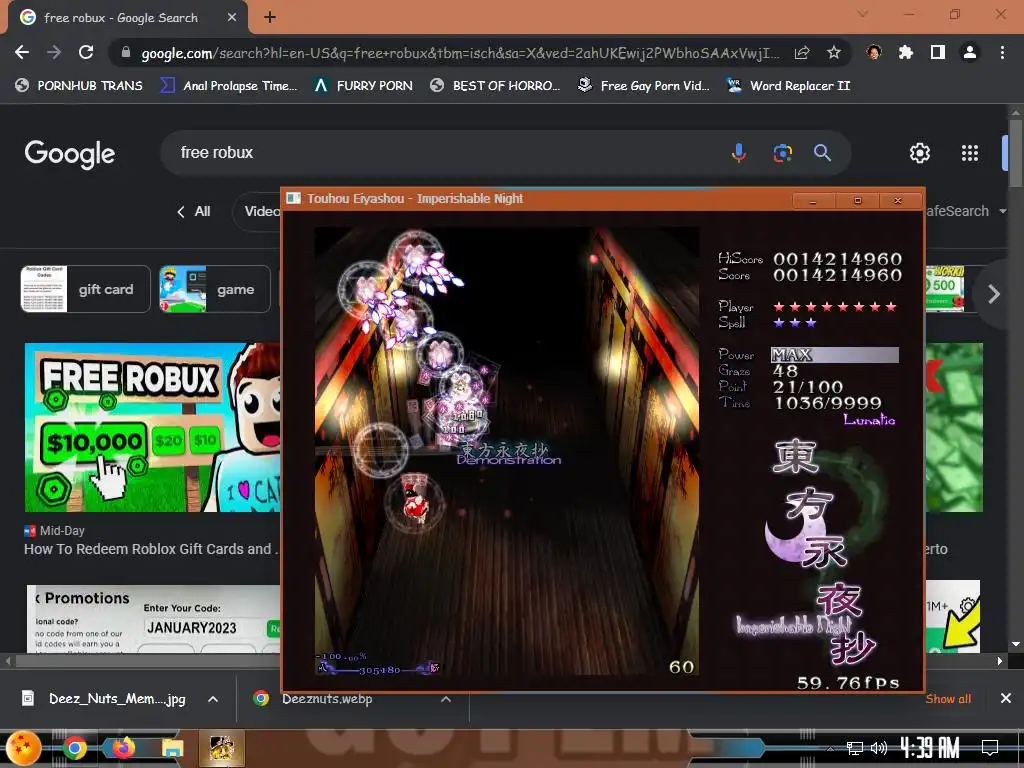Open the volume tray icon

879,748
